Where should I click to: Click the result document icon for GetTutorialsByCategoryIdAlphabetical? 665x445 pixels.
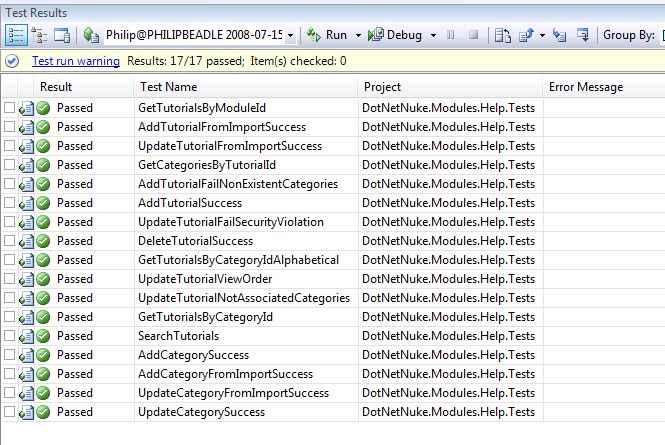coord(26,260)
